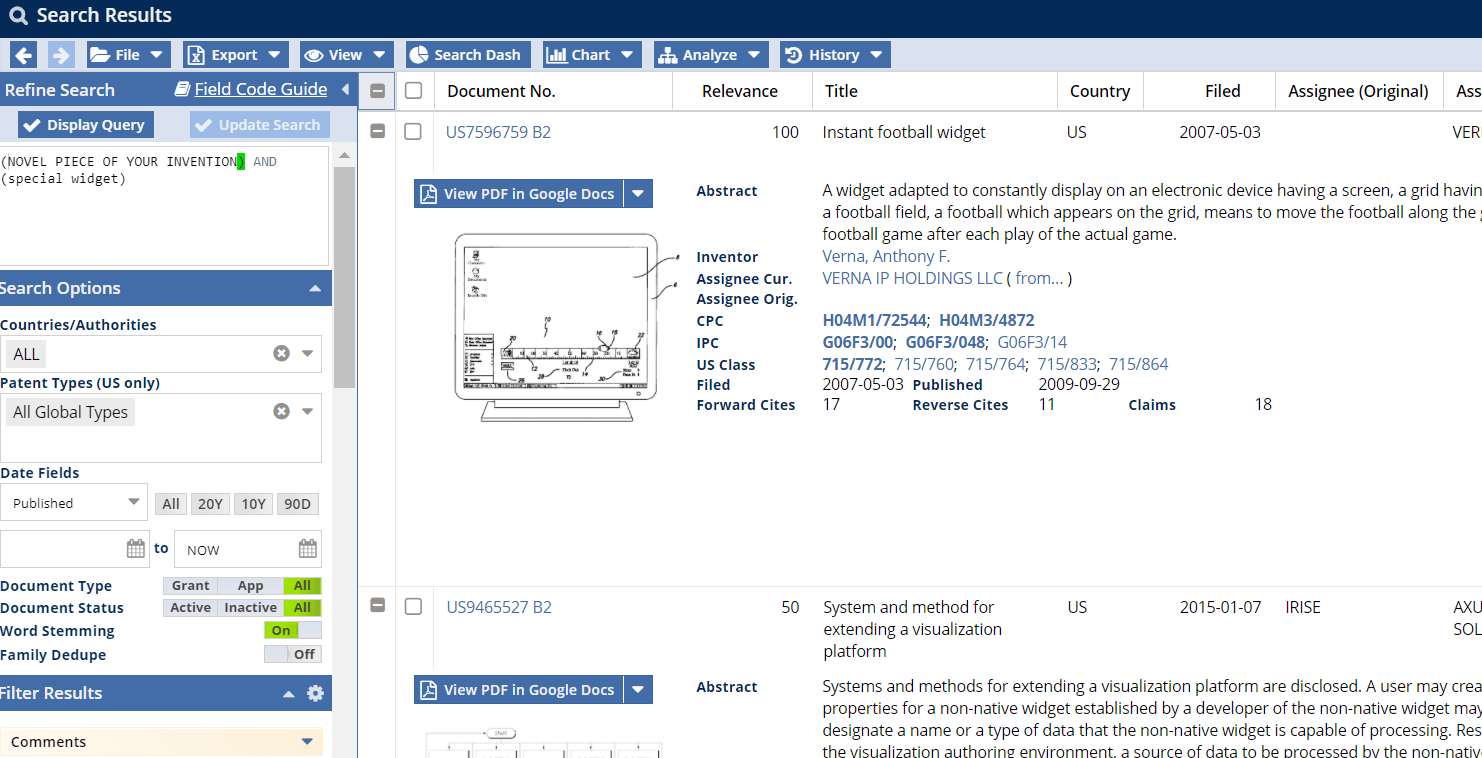Image resolution: width=1482 pixels, height=758 pixels.
Task: Open the Published date field dropdown
Action: 74,503
